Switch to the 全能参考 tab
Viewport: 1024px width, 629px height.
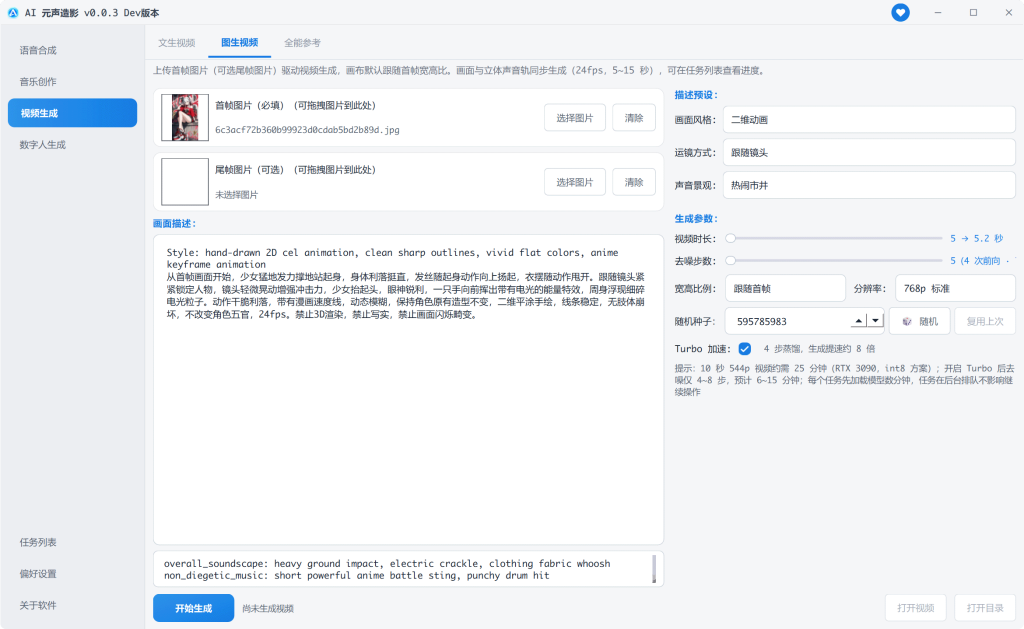click(302, 42)
